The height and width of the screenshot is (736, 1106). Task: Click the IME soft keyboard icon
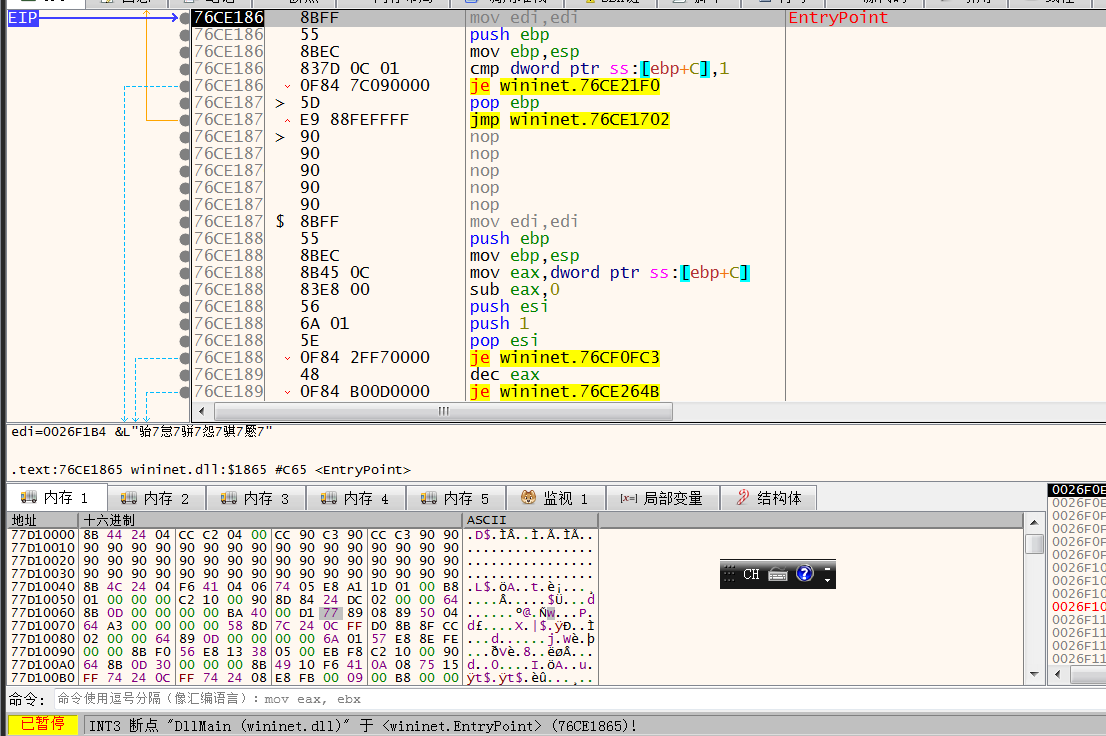(778, 575)
